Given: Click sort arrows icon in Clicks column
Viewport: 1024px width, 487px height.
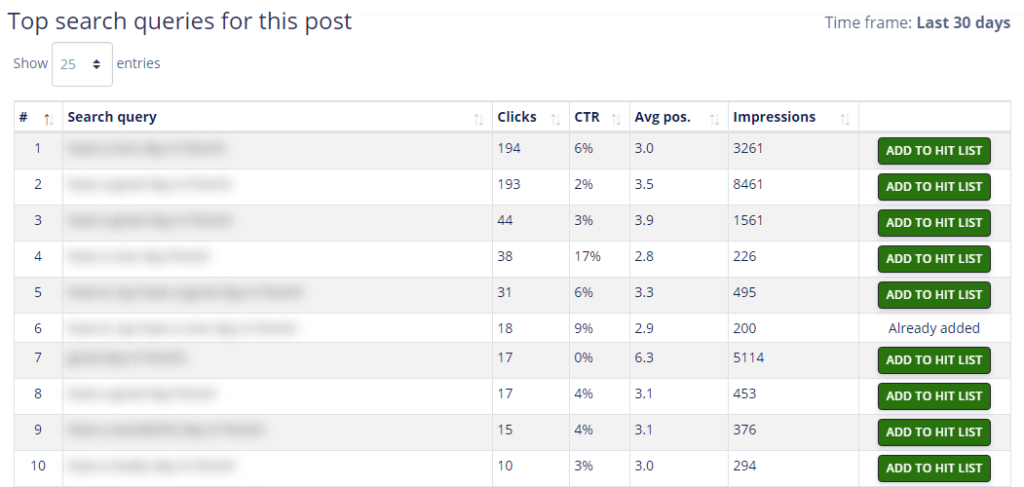Looking at the screenshot, I should point(555,119).
